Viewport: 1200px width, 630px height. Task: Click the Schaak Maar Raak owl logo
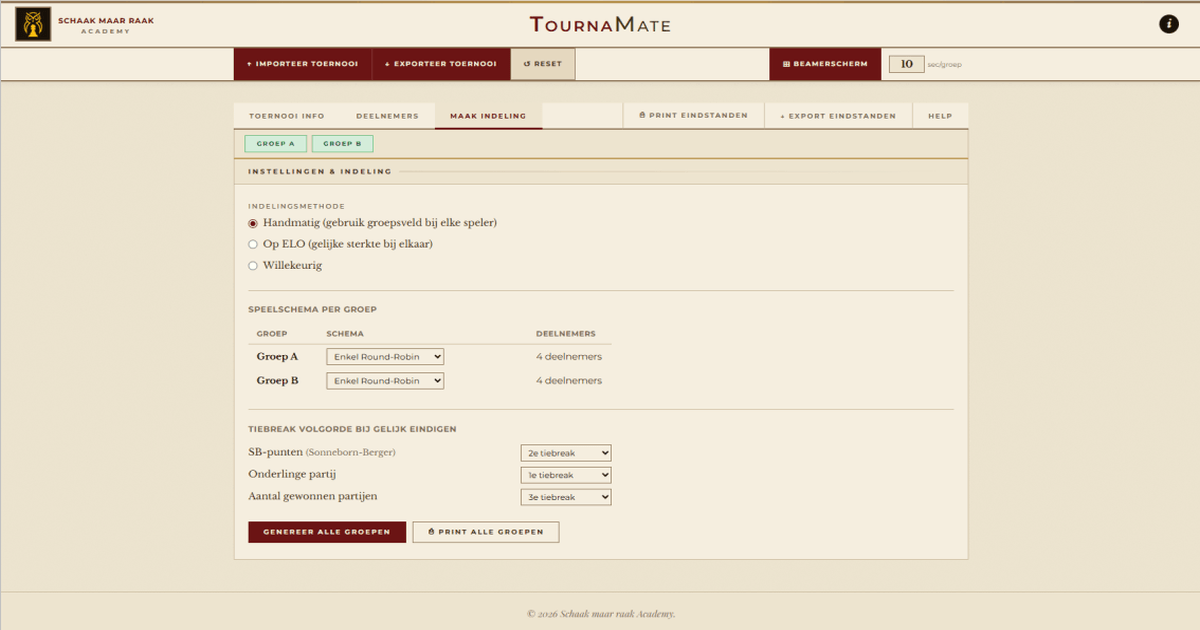[33, 24]
